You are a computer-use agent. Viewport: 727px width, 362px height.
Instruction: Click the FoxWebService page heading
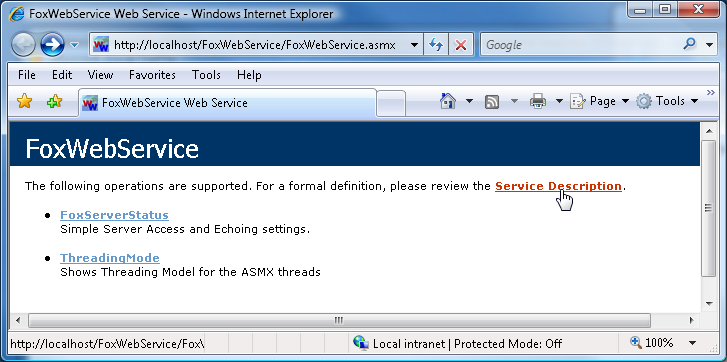(x=112, y=149)
